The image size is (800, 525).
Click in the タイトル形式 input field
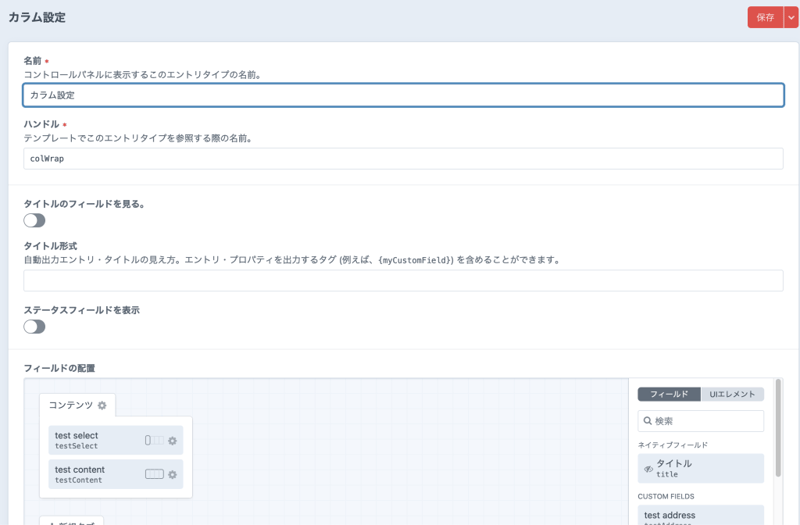(403, 280)
